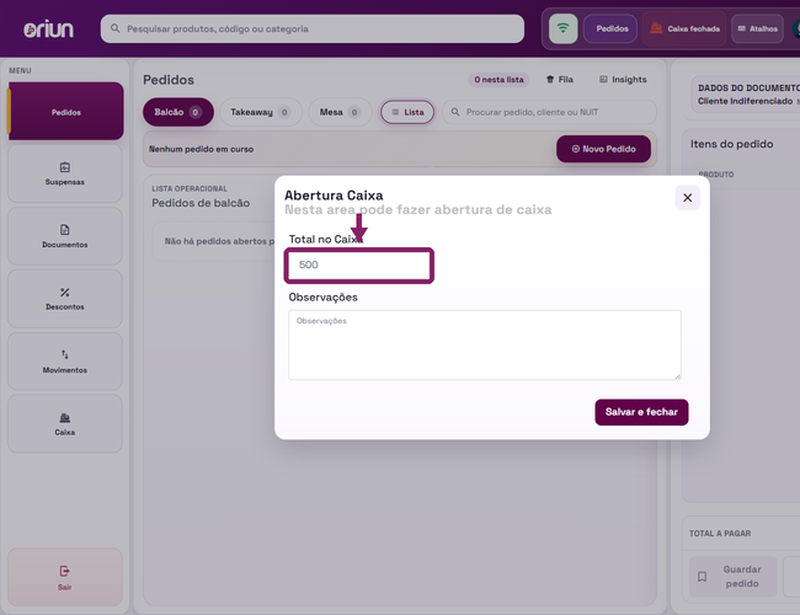
Task: Click the Caixa fechada status button
Action: tap(684, 29)
